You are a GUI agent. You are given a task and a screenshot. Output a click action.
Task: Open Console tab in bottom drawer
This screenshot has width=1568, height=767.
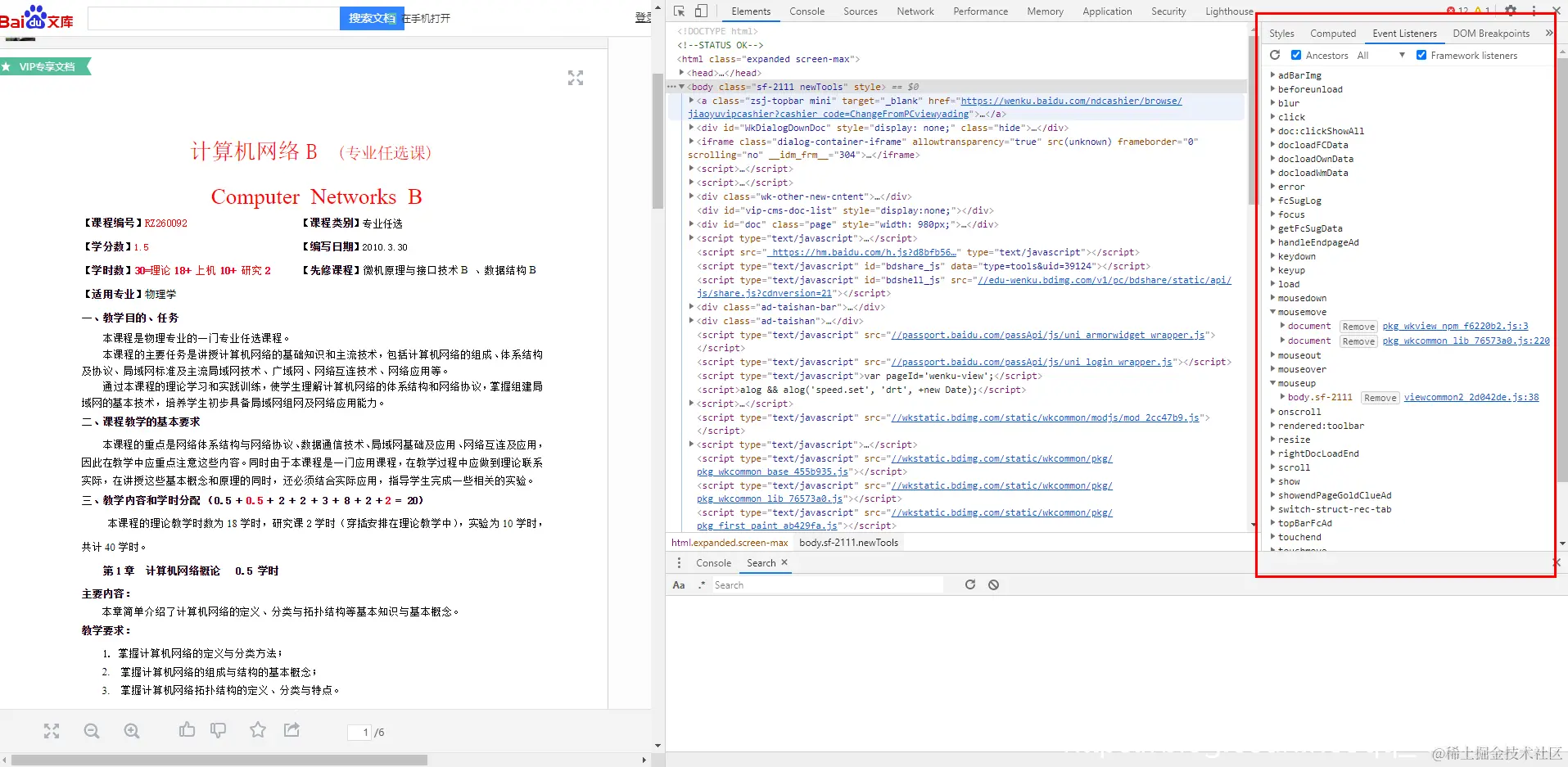pyautogui.click(x=713, y=563)
